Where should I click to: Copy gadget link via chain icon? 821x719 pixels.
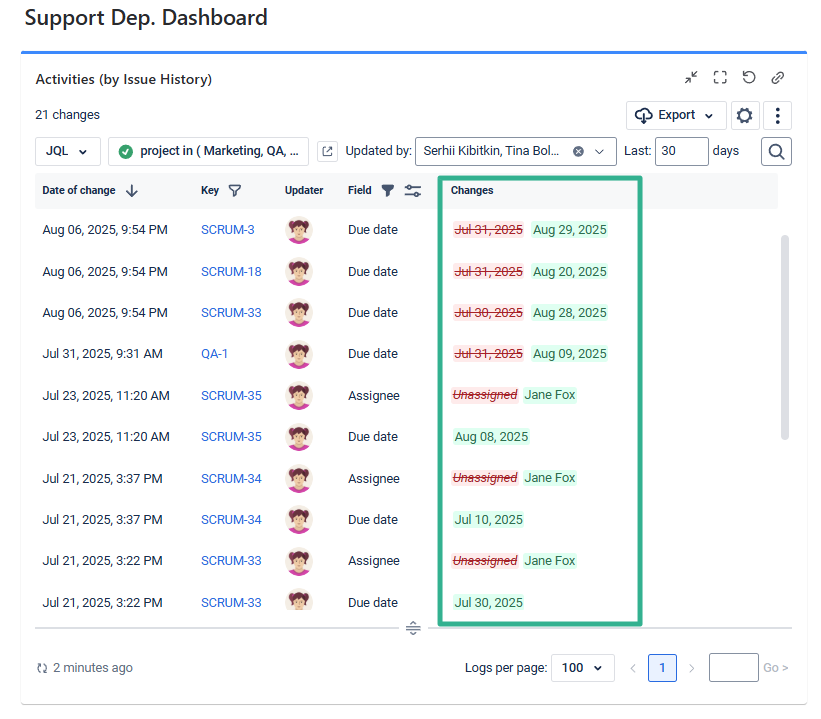point(777,78)
